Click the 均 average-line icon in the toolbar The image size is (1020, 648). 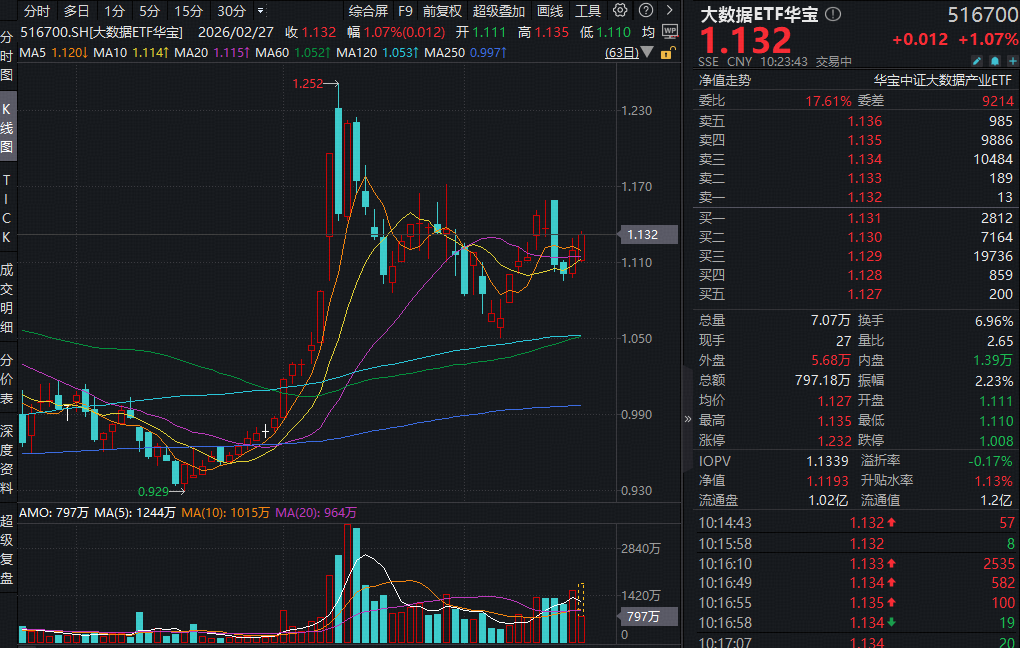click(x=648, y=30)
